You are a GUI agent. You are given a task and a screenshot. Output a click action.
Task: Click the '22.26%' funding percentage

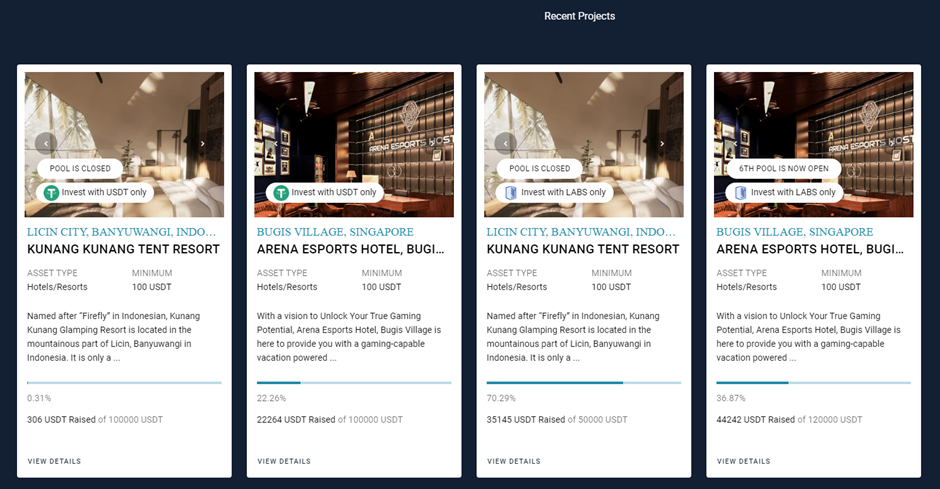(x=272, y=398)
